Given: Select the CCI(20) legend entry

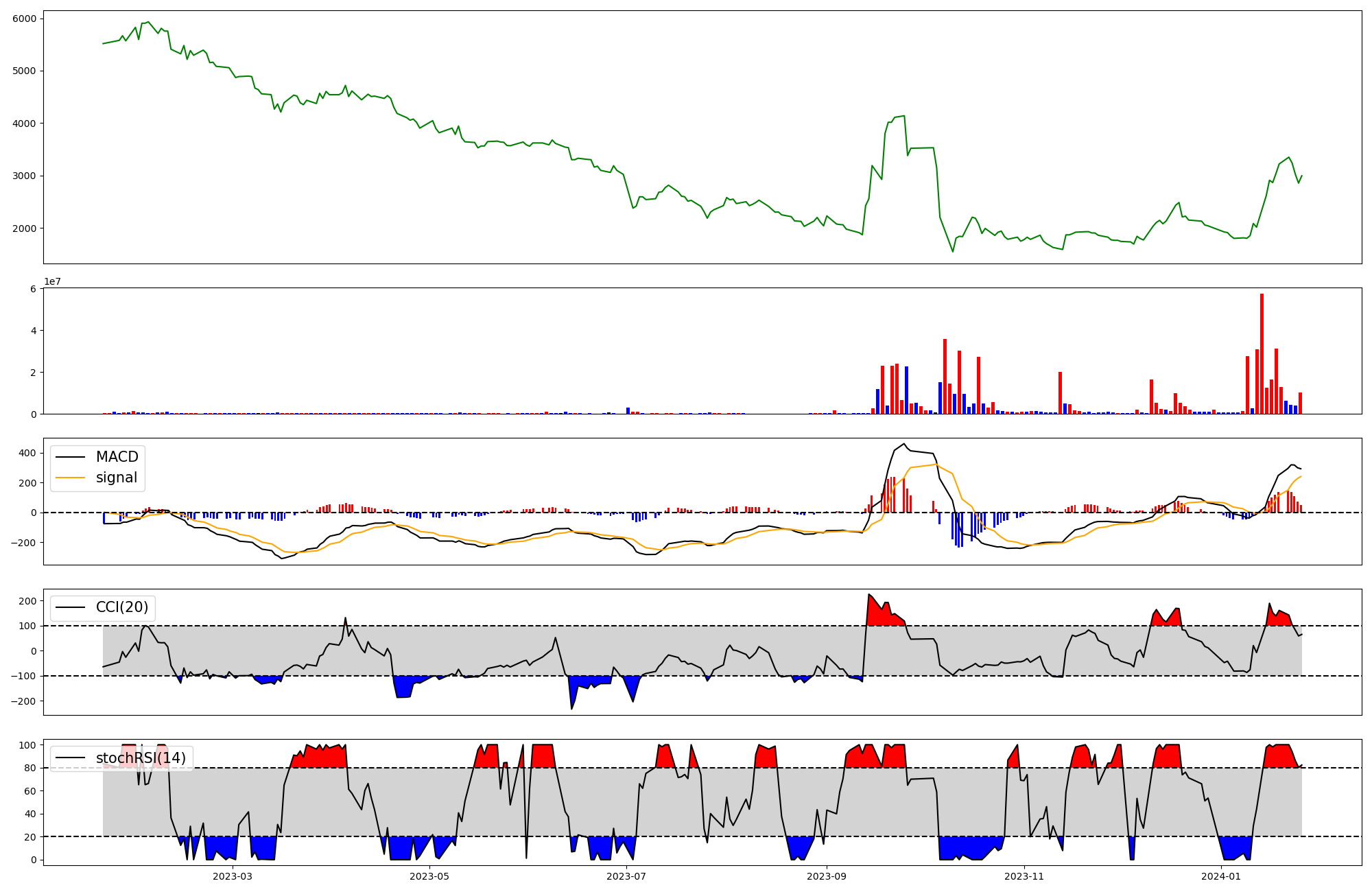Looking at the screenshot, I should coord(122,608).
